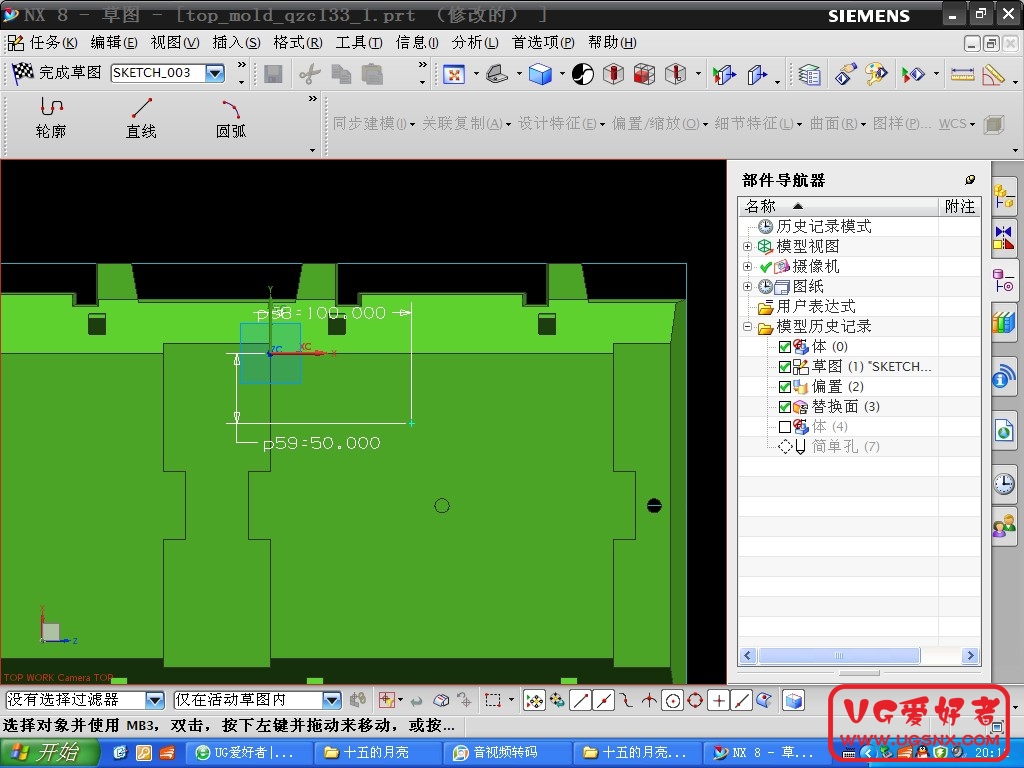The image size is (1024, 768).
Task: Open the 同步建模 dropdown menu
Action: [x=374, y=123]
